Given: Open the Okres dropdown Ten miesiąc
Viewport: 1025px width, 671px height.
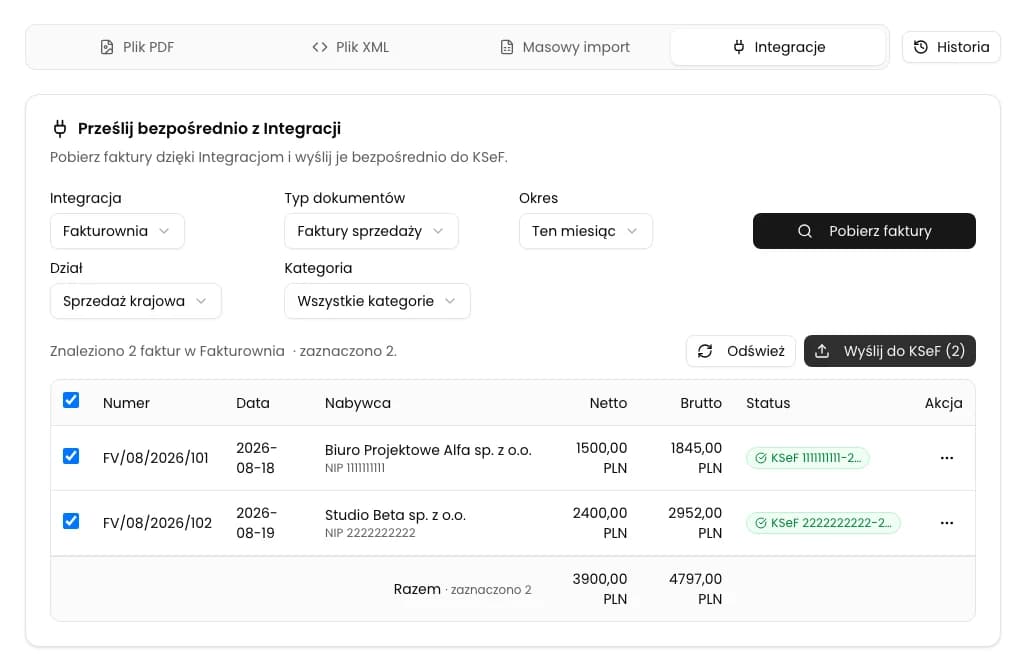Looking at the screenshot, I should click(585, 231).
